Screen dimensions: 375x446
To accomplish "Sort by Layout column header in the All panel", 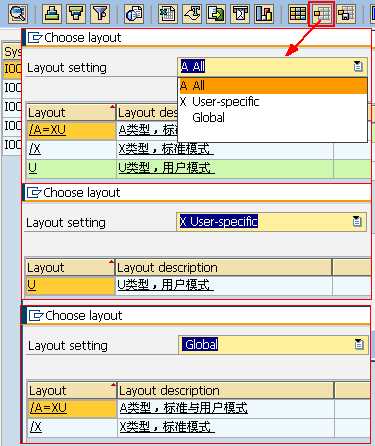I will (x=71, y=113).
